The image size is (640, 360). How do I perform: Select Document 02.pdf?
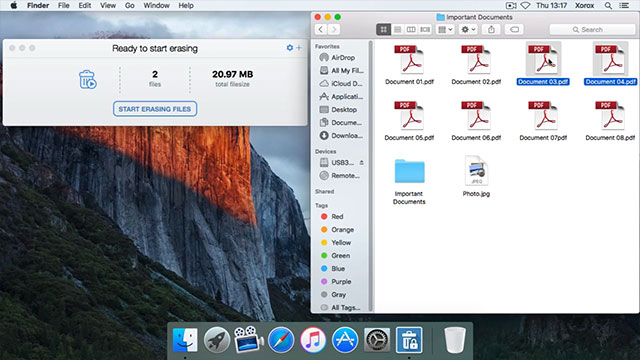pyautogui.click(x=476, y=64)
